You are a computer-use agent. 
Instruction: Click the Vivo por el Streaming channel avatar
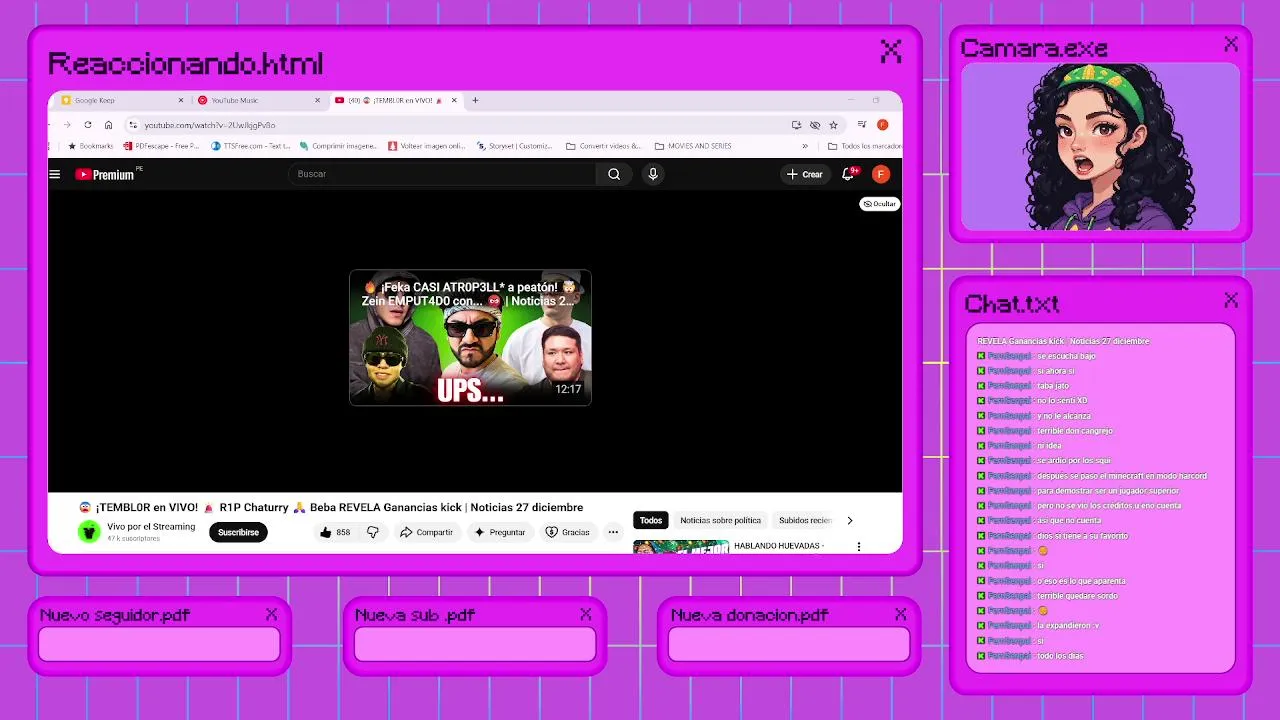[89, 532]
